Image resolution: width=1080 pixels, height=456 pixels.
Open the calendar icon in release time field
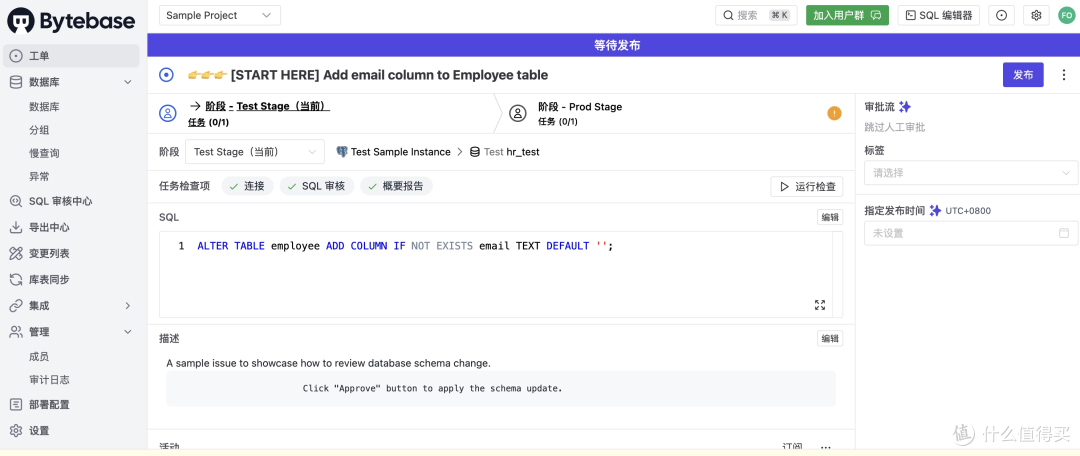[x=1064, y=234]
